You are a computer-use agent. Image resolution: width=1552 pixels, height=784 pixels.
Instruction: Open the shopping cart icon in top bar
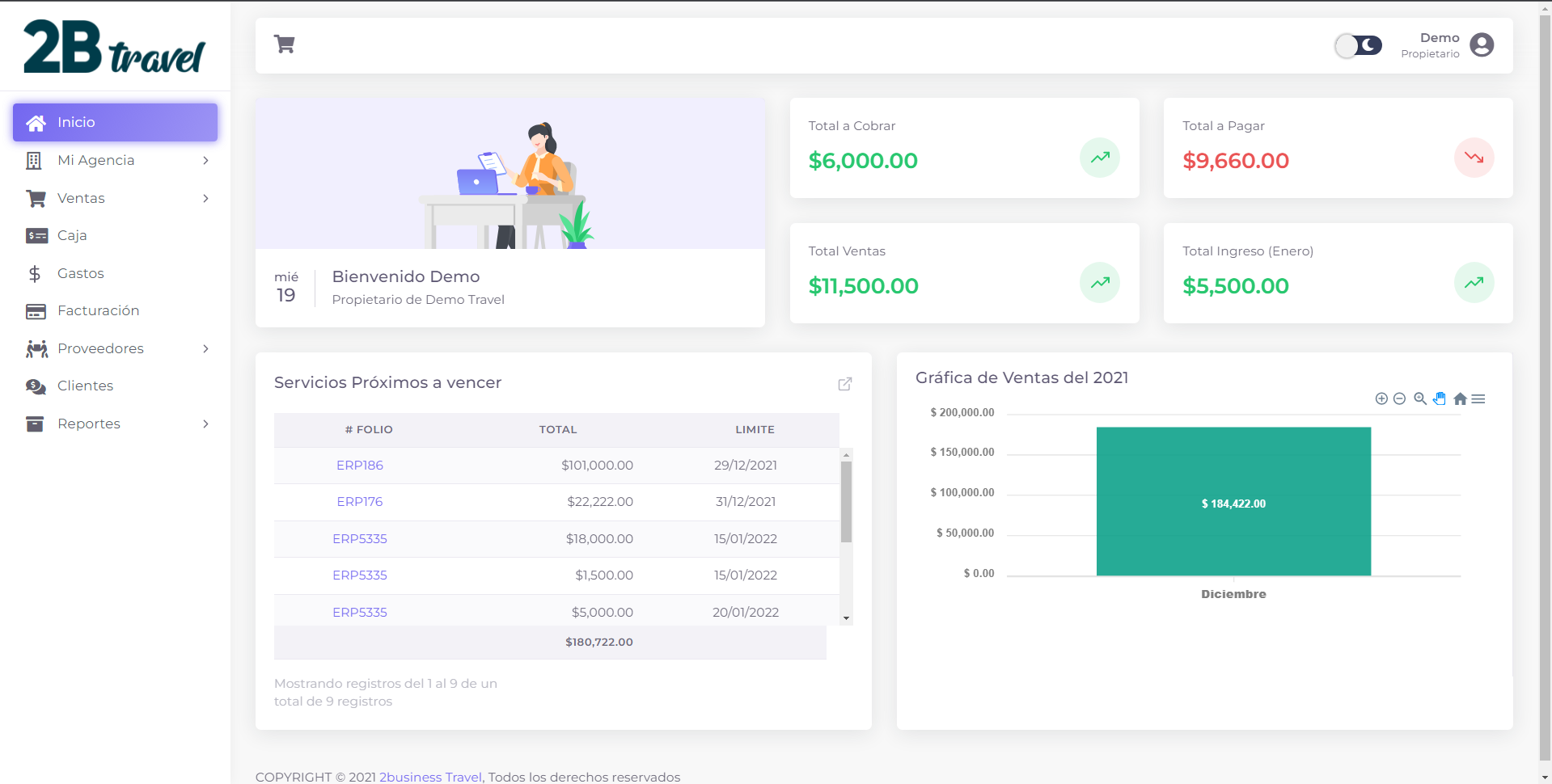coord(284,44)
